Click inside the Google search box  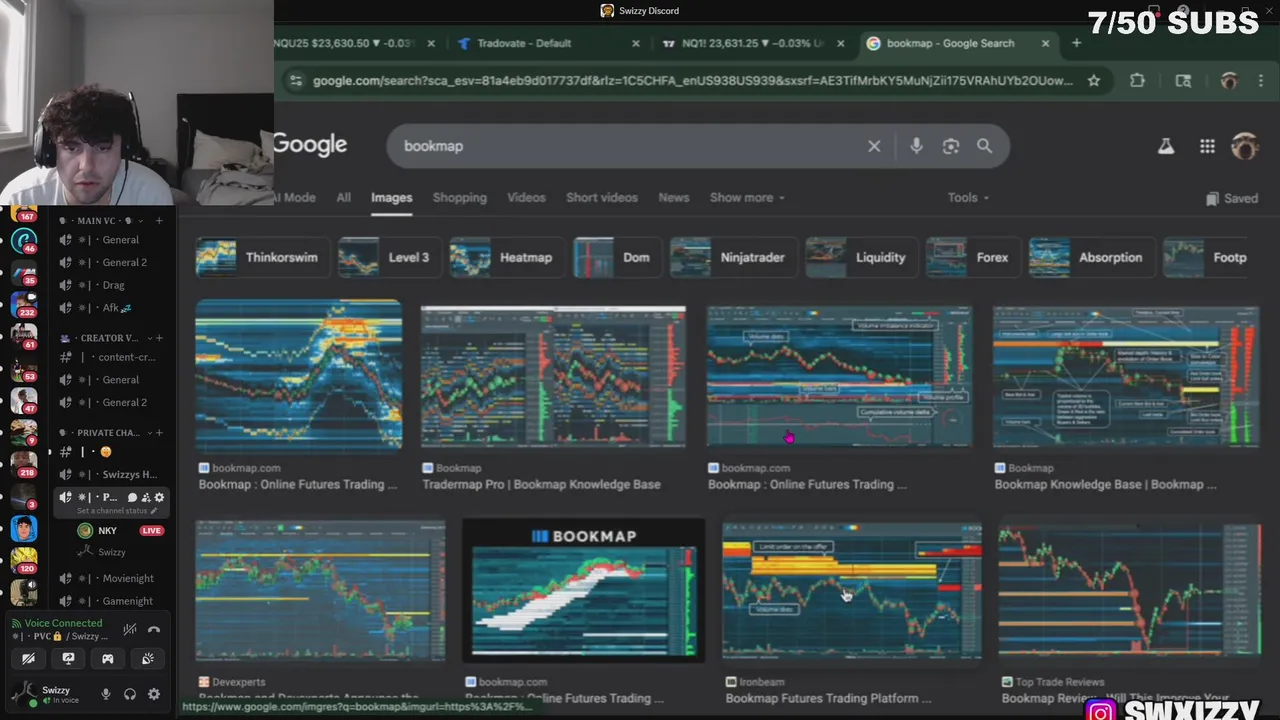point(630,146)
